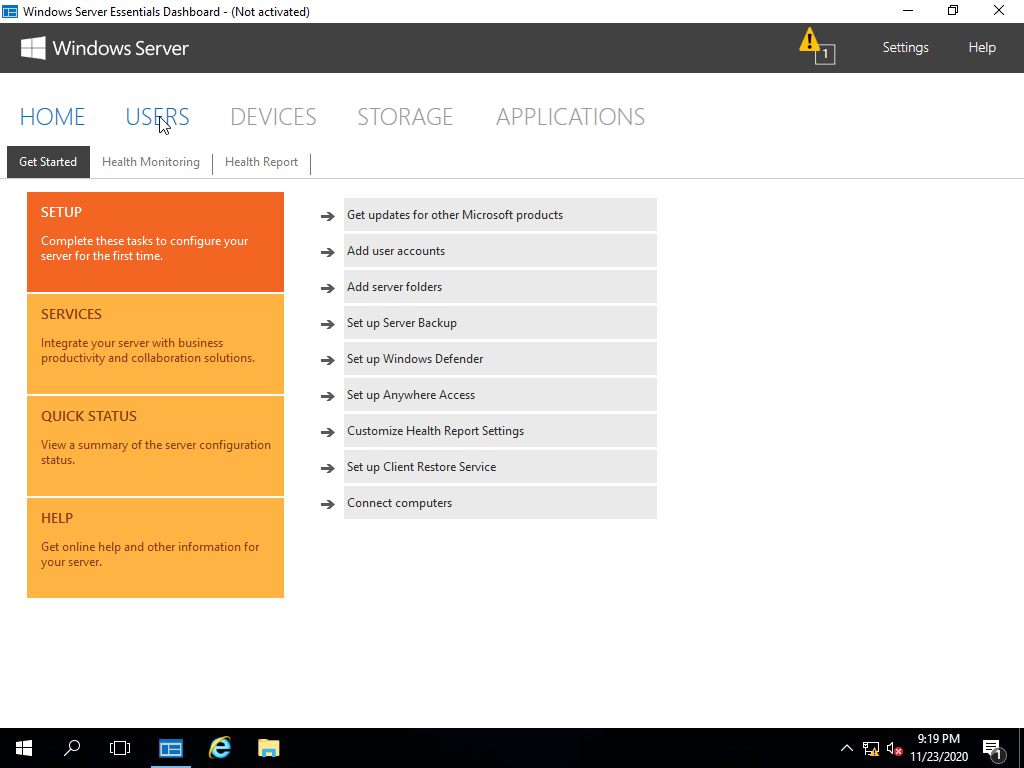Screen dimensions: 1024x768
Task: Open Help in the header
Action: 982,48
